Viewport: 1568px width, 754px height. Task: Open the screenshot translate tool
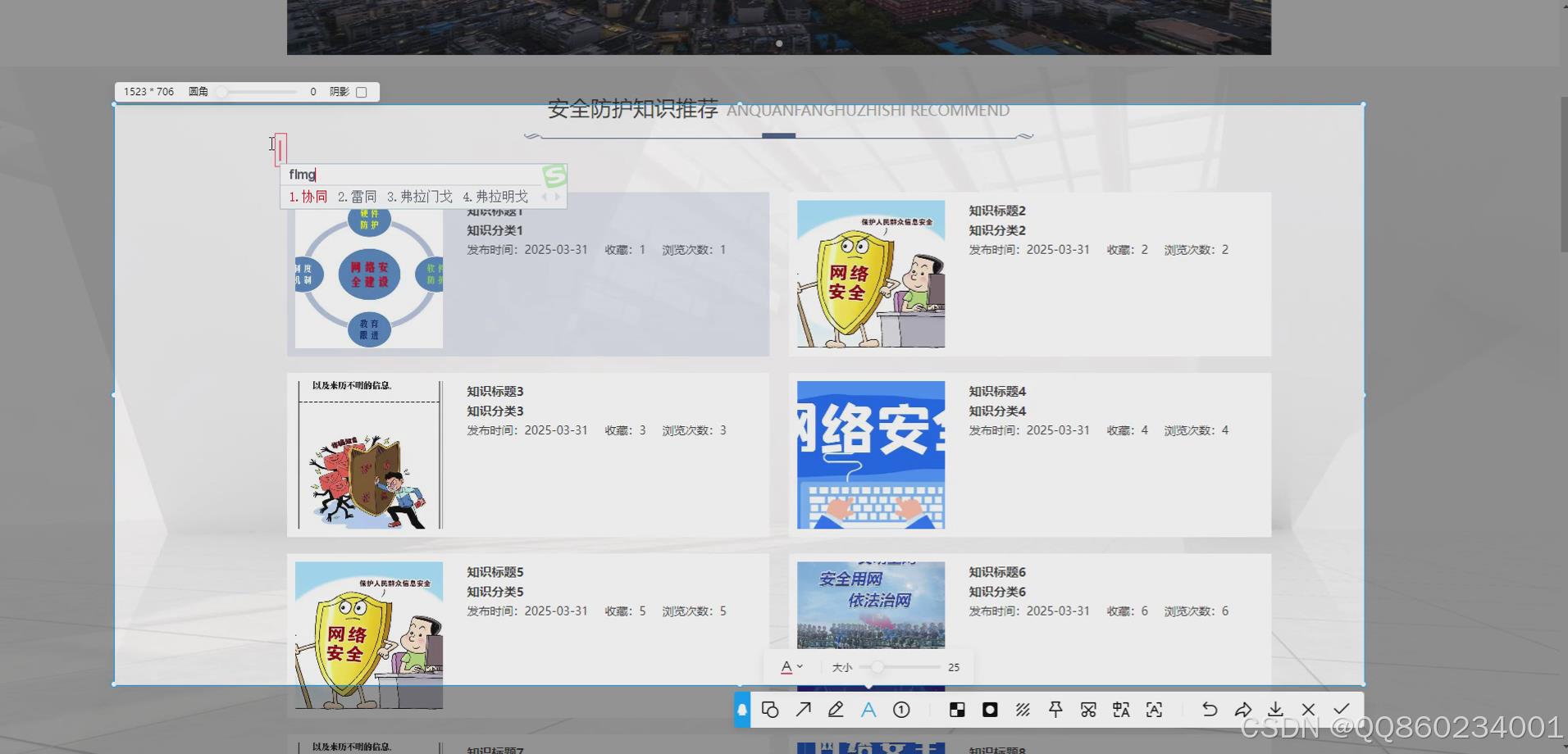1121,710
